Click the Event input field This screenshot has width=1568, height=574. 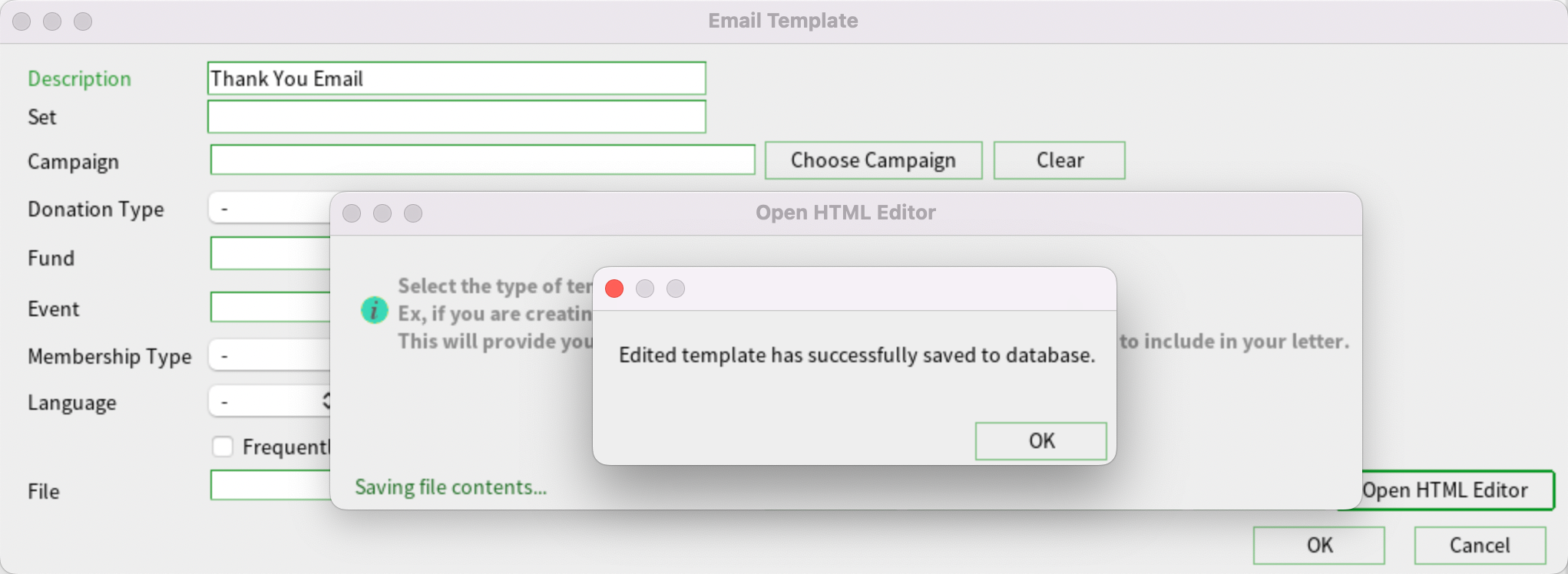point(270,307)
